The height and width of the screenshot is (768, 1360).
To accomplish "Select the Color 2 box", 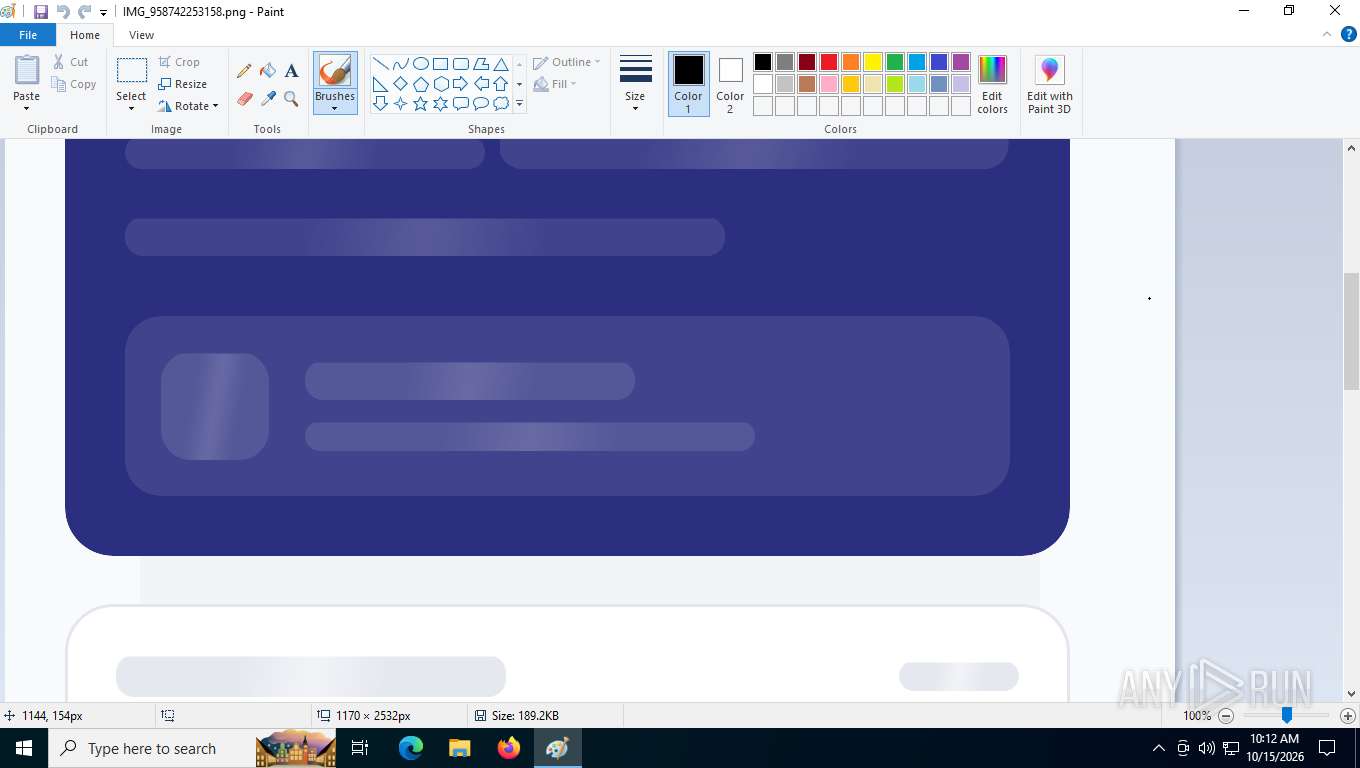I will 730,84.
